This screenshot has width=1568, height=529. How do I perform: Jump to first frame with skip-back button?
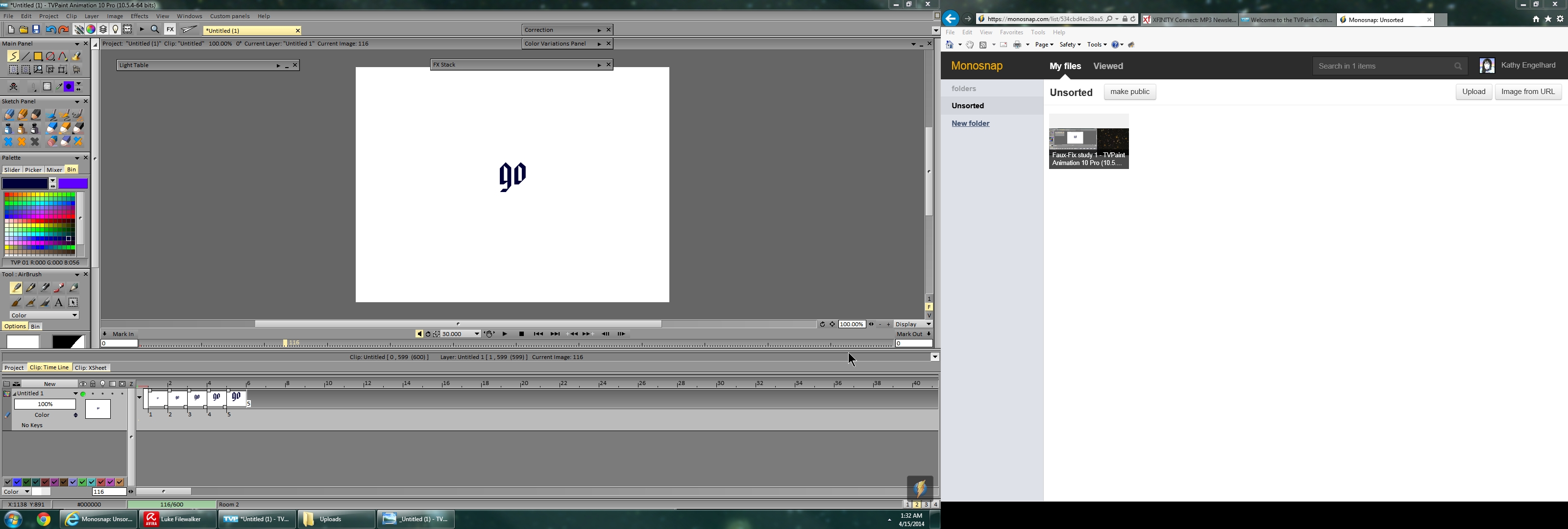click(x=538, y=334)
